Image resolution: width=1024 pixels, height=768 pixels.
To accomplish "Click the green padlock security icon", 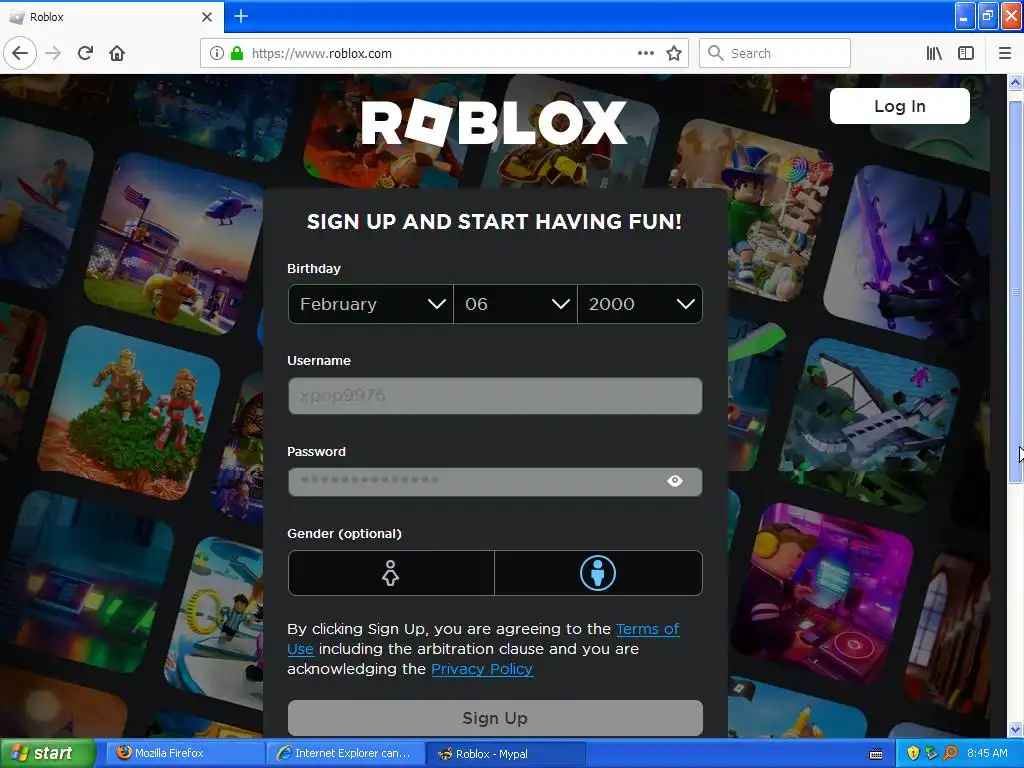I will [236, 53].
